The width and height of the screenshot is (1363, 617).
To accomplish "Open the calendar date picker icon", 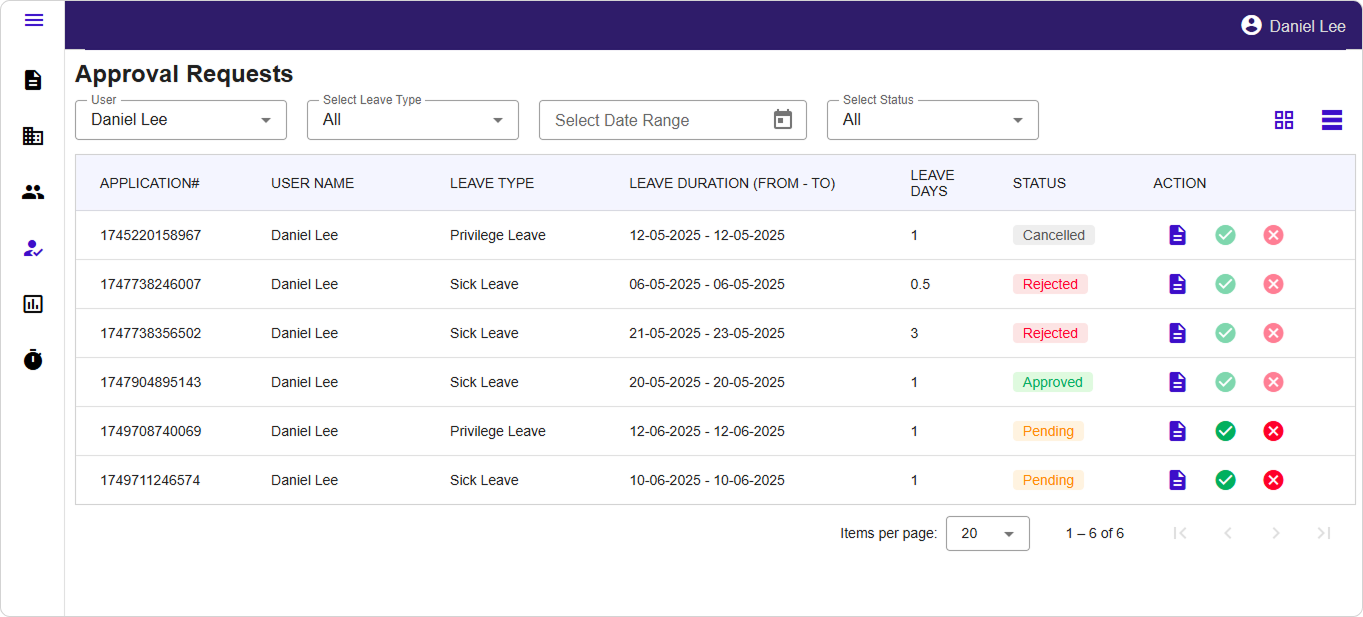I will pos(783,120).
